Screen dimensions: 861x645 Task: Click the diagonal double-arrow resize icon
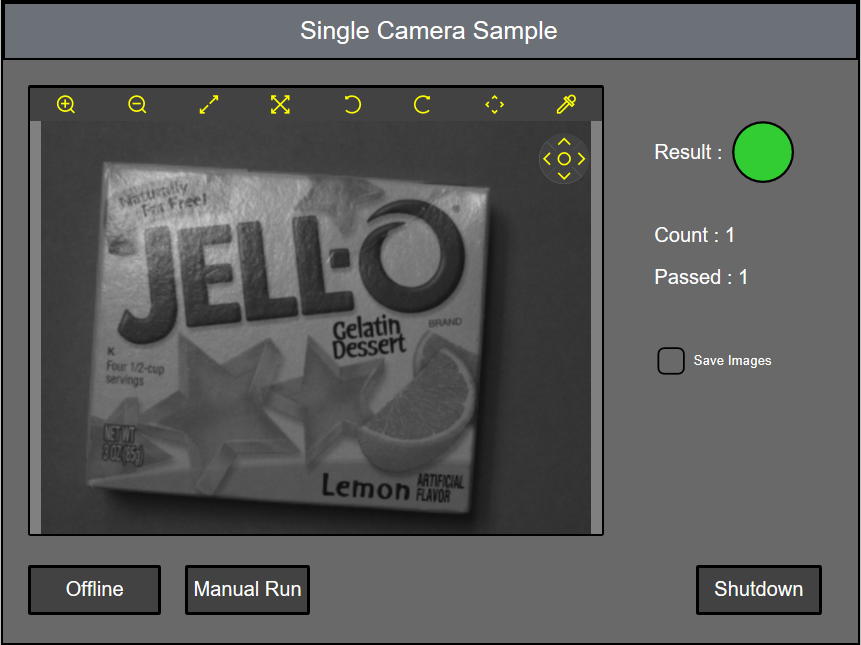(x=209, y=105)
